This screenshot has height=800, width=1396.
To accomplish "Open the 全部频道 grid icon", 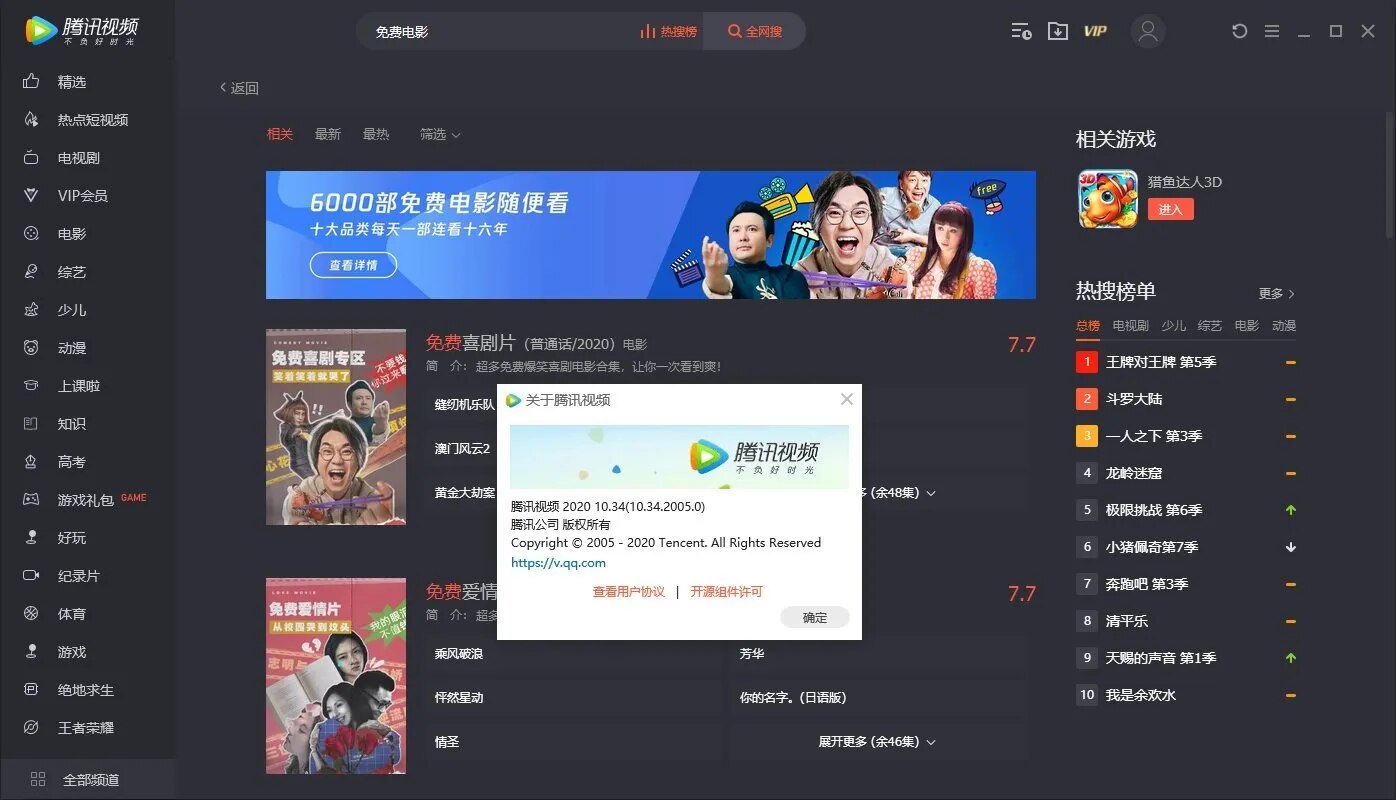I will (38, 779).
